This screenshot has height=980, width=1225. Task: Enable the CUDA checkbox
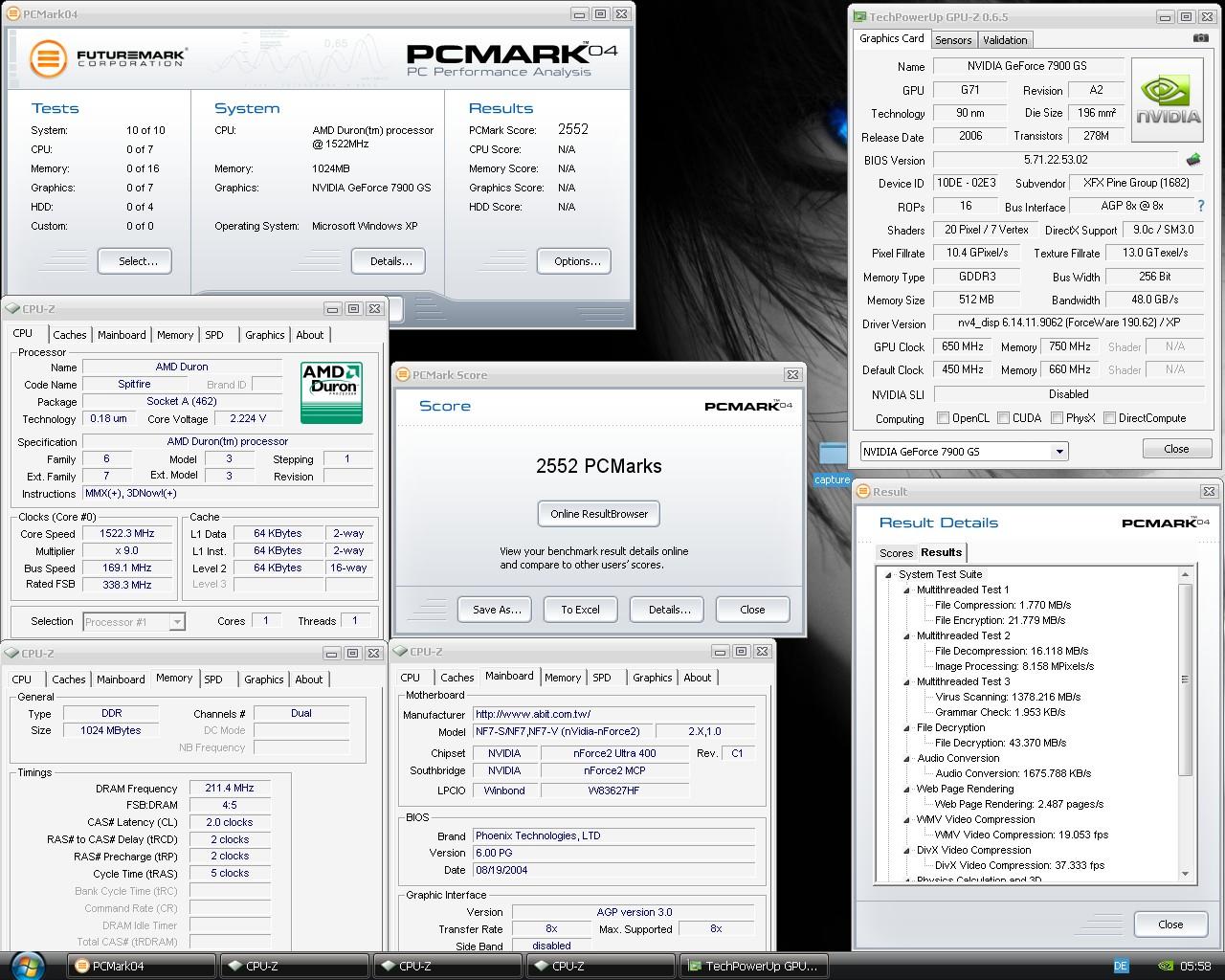pyautogui.click(x=1003, y=418)
